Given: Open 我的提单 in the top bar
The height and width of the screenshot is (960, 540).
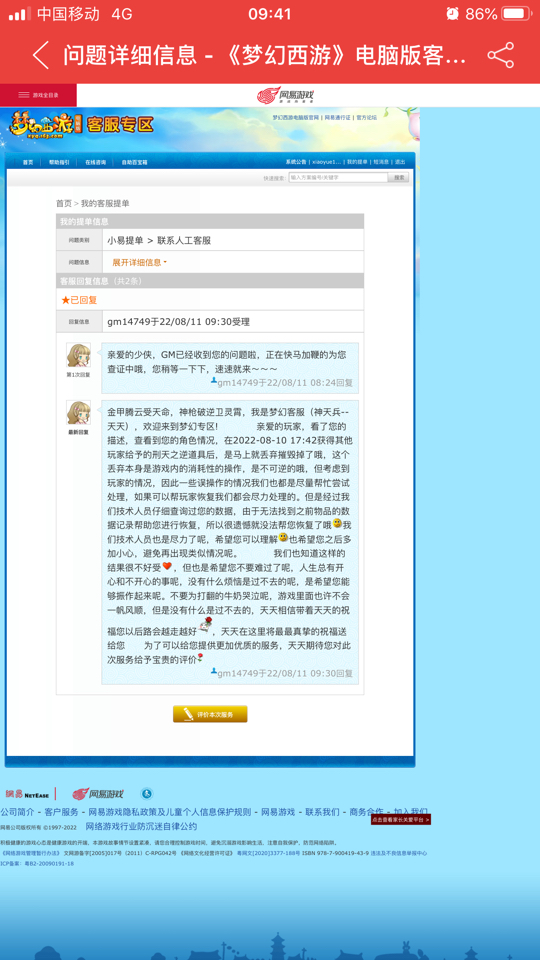Looking at the screenshot, I should [x=358, y=162].
